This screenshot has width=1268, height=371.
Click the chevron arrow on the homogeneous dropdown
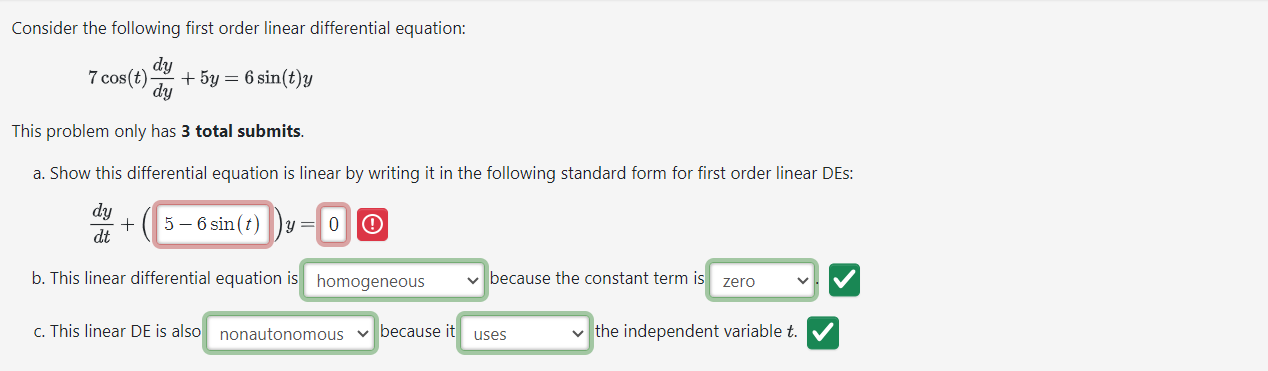pyautogui.click(x=472, y=281)
